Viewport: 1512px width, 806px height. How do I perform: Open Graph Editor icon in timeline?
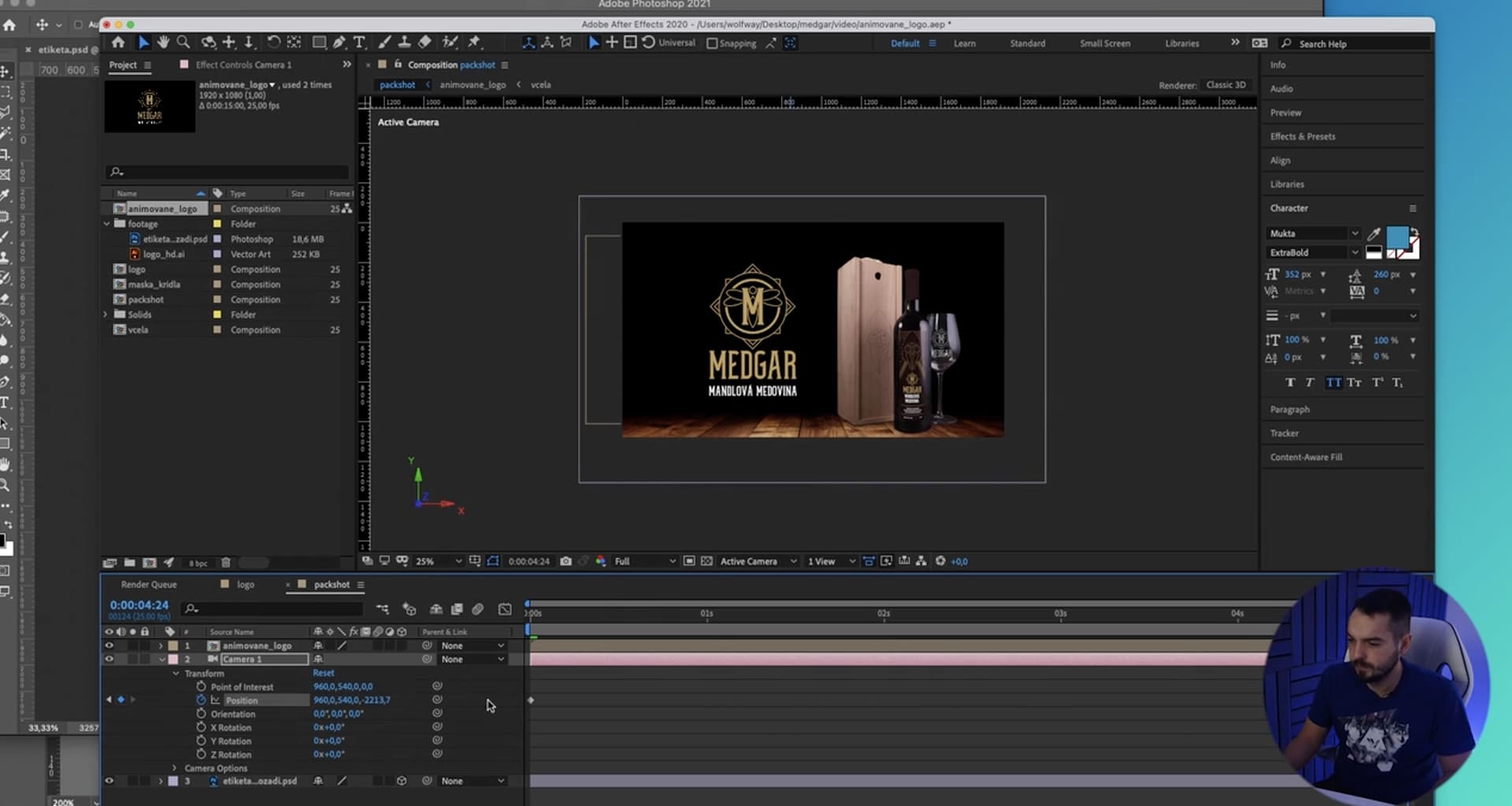pyautogui.click(x=505, y=609)
